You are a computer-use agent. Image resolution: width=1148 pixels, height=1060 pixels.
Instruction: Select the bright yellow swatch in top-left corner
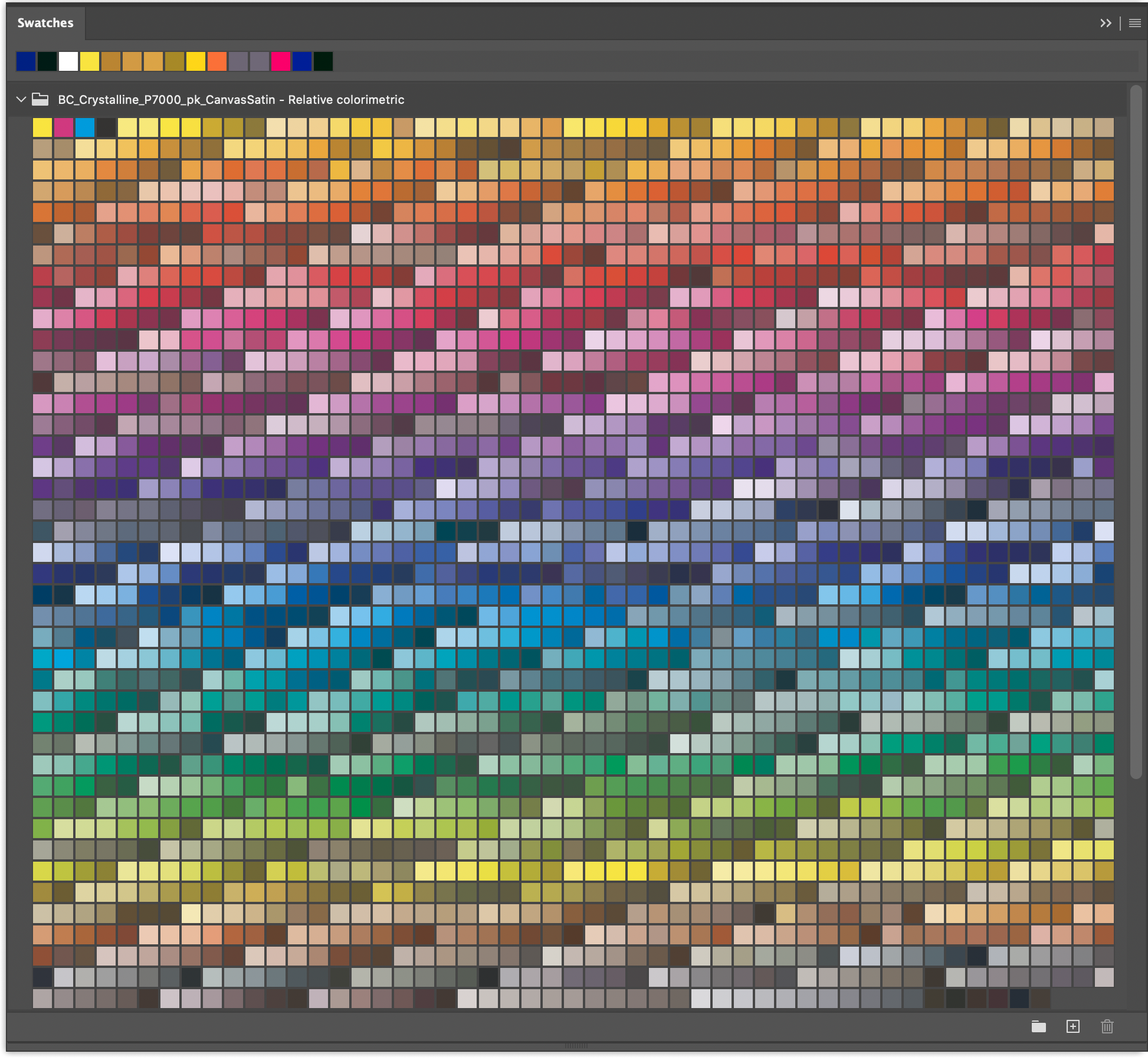pos(42,127)
